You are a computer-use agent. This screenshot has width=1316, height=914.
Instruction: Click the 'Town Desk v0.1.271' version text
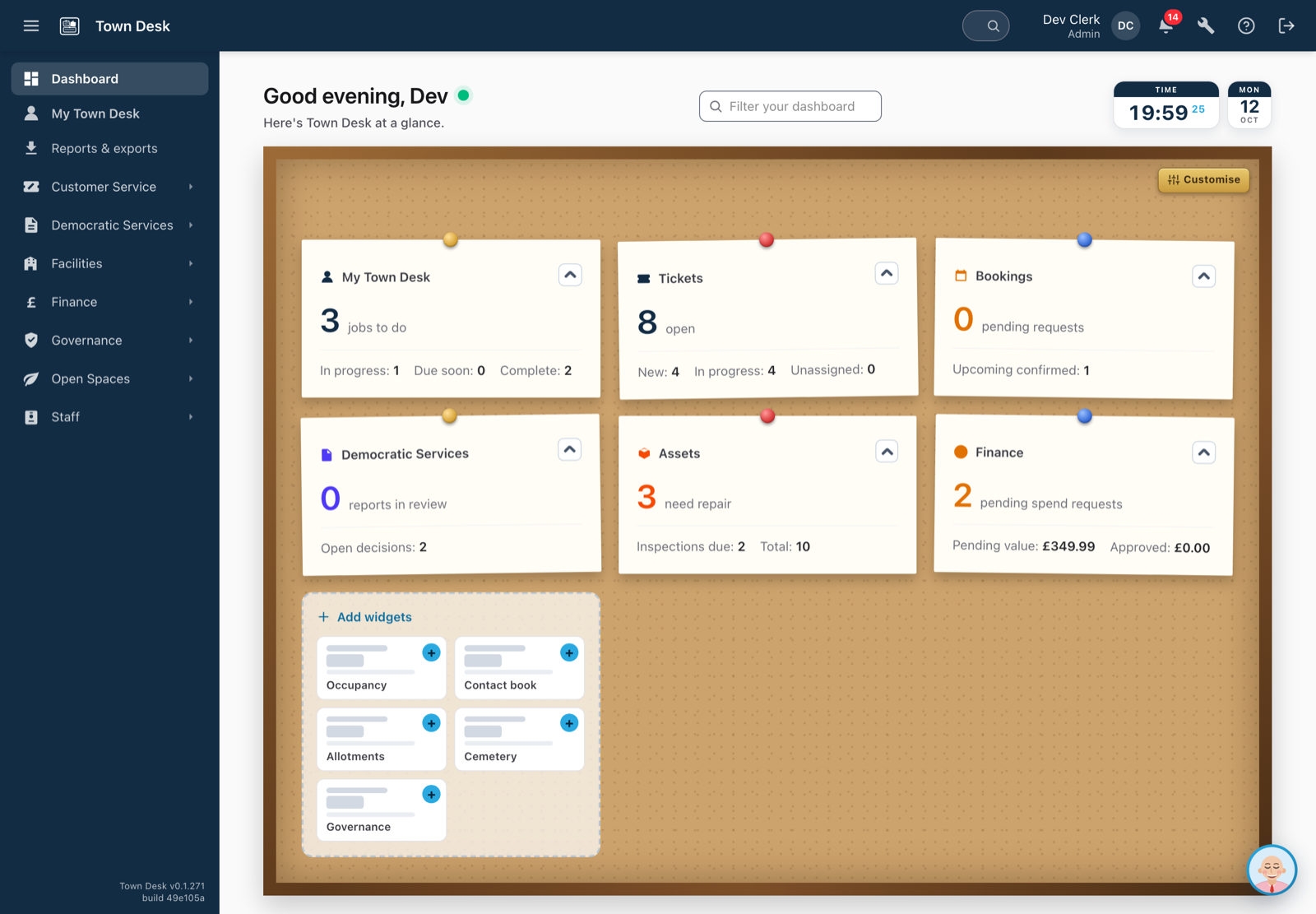click(x=162, y=886)
